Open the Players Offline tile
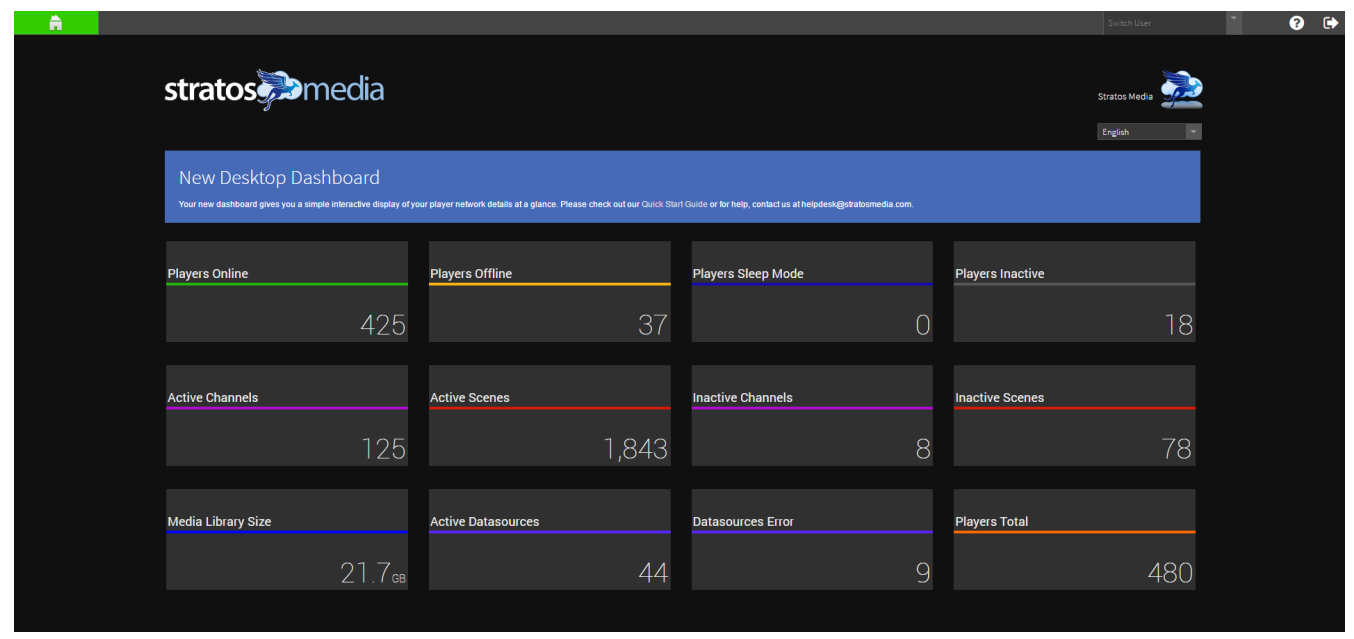The image size is (1354, 639). [x=550, y=291]
